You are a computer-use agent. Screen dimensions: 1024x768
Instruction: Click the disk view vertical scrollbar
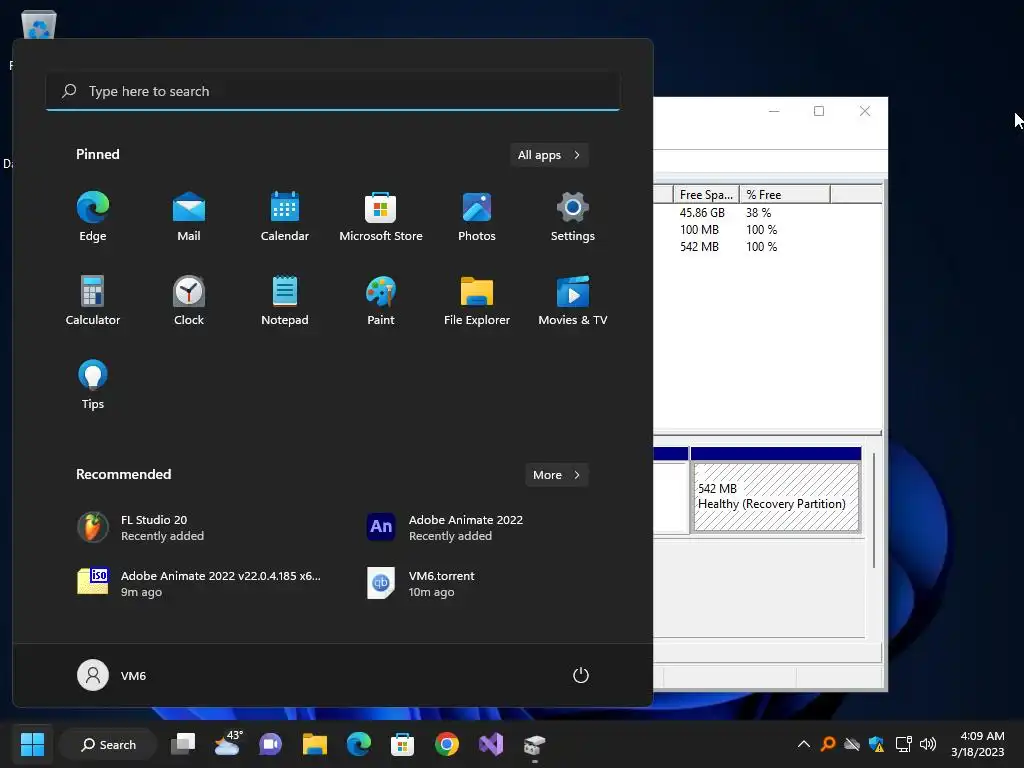tap(874, 509)
